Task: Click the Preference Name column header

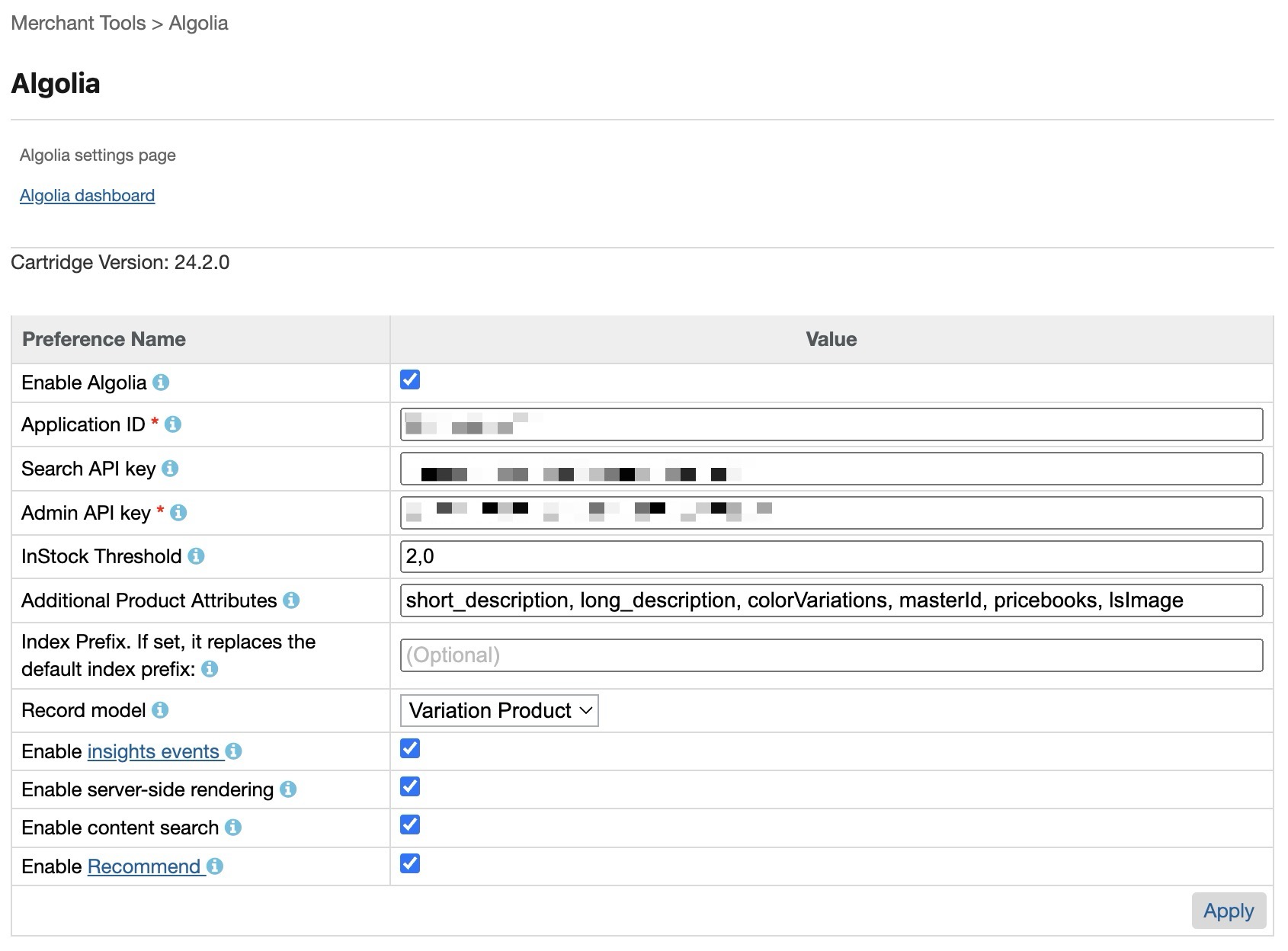Action: click(200, 339)
